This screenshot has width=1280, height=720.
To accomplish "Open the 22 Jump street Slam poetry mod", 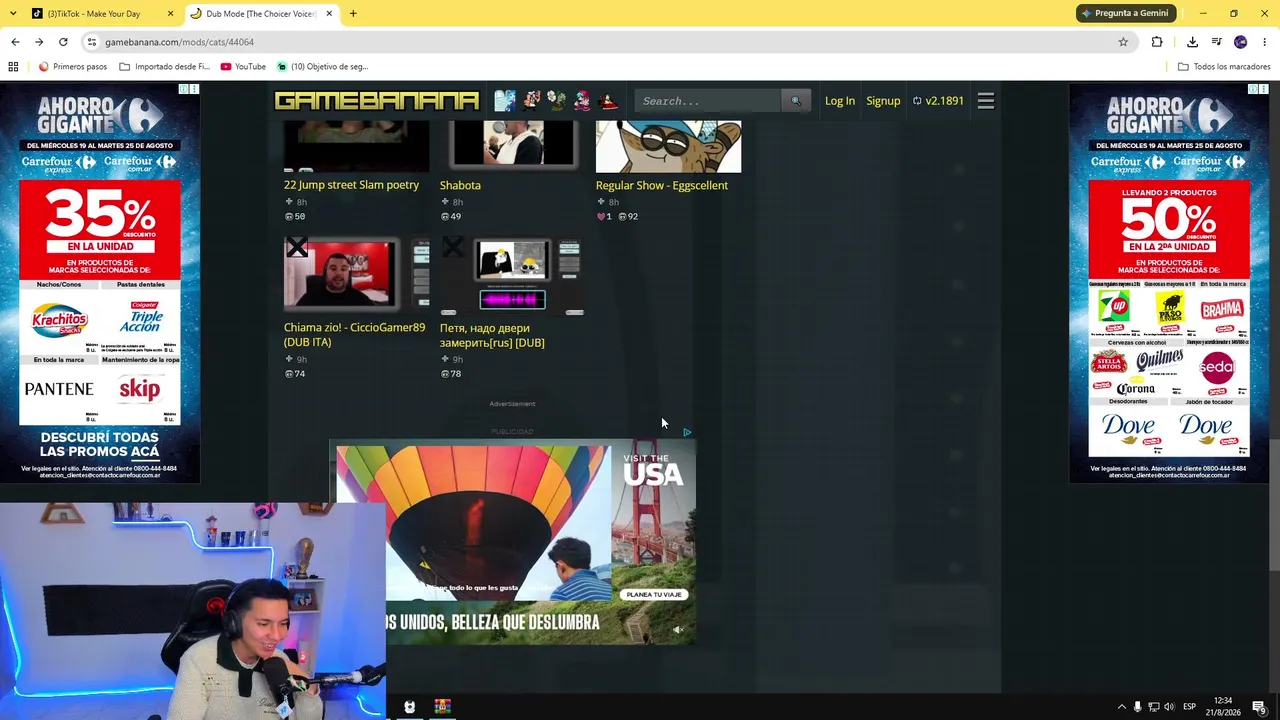I will point(351,185).
